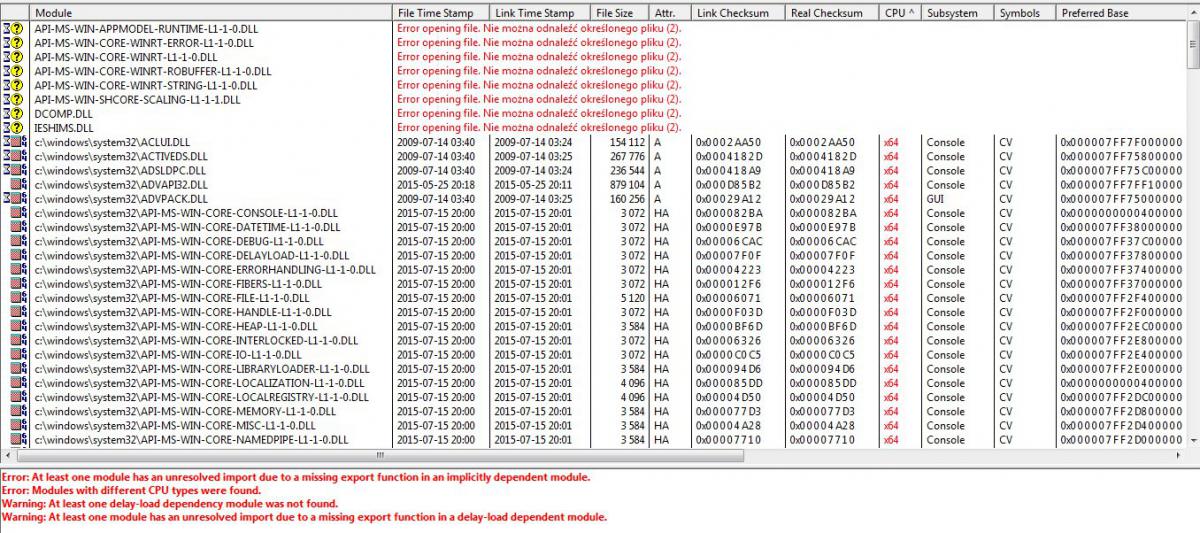1200x533 pixels.
Task: Select the row c:\windows\system32\ACLUI.DLL
Action: (593, 142)
